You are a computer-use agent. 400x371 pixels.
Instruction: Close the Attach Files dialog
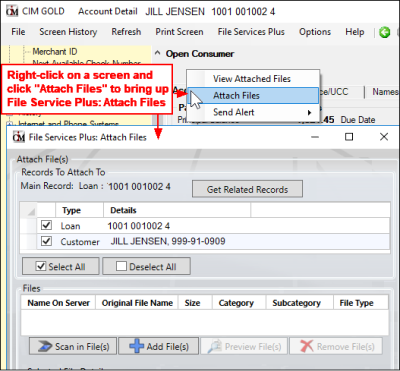click(x=384, y=137)
